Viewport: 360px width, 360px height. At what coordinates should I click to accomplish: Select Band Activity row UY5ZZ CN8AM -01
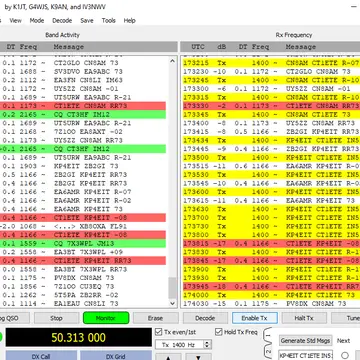click(83, 89)
